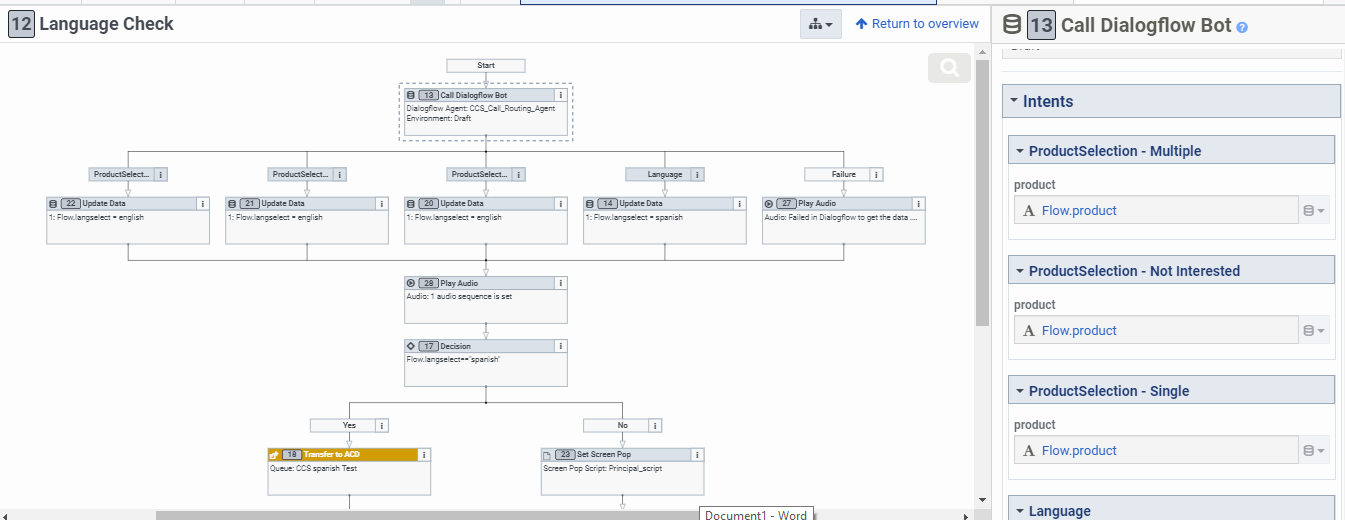The image size is (1345, 520).
Task: Click play icon on Play Audio node 27
Action: point(769,203)
